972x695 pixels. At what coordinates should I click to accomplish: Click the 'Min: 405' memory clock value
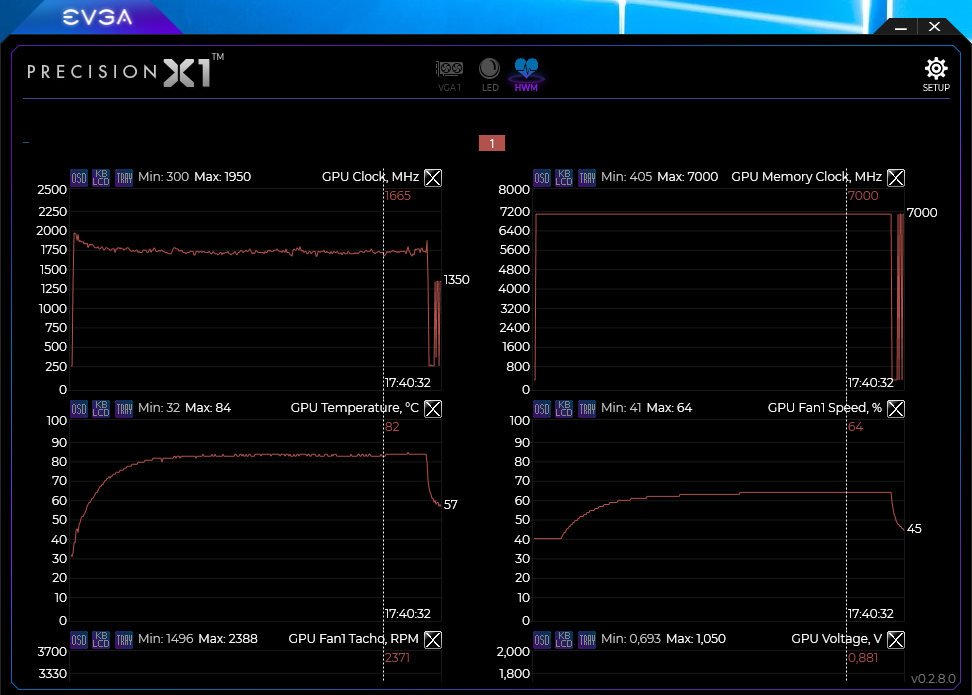click(626, 177)
